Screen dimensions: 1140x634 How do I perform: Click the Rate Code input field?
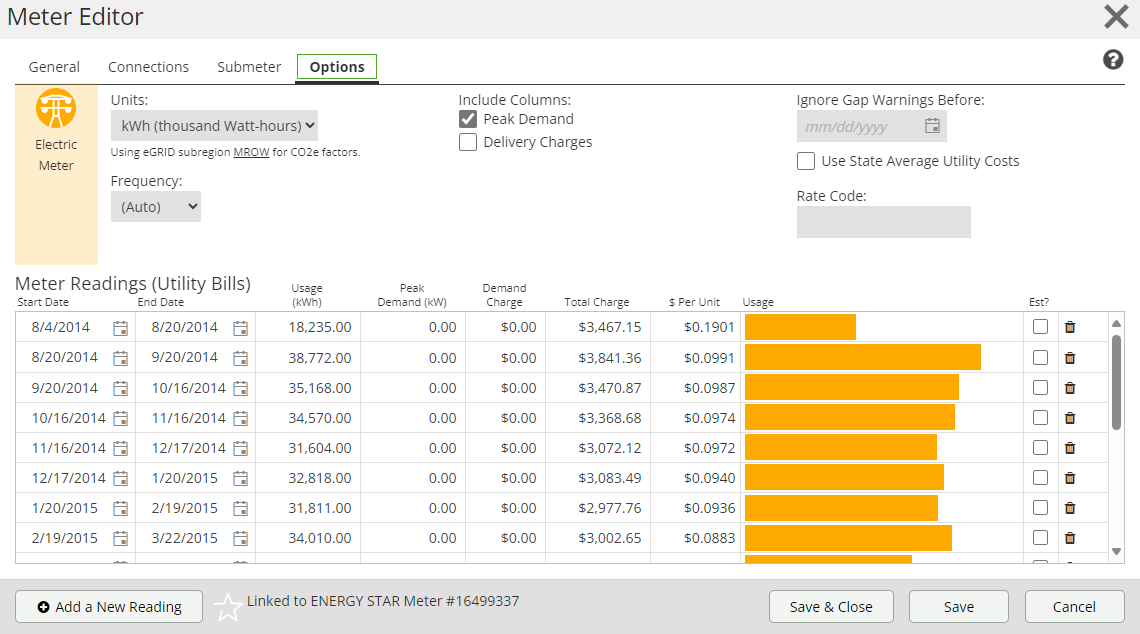[x=883, y=222]
